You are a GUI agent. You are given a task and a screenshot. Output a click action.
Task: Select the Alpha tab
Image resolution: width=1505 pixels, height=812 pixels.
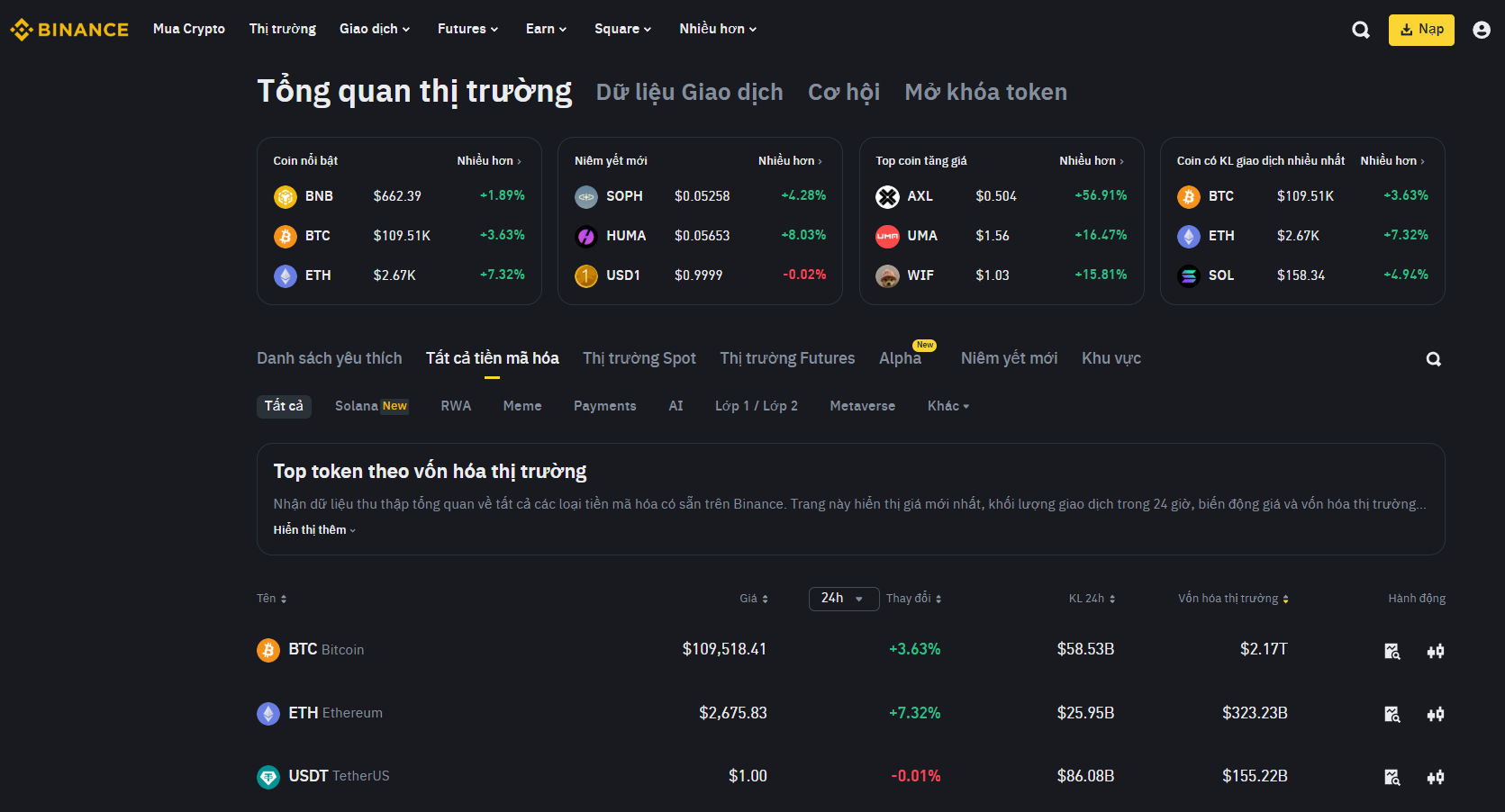click(x=901, y=358)
